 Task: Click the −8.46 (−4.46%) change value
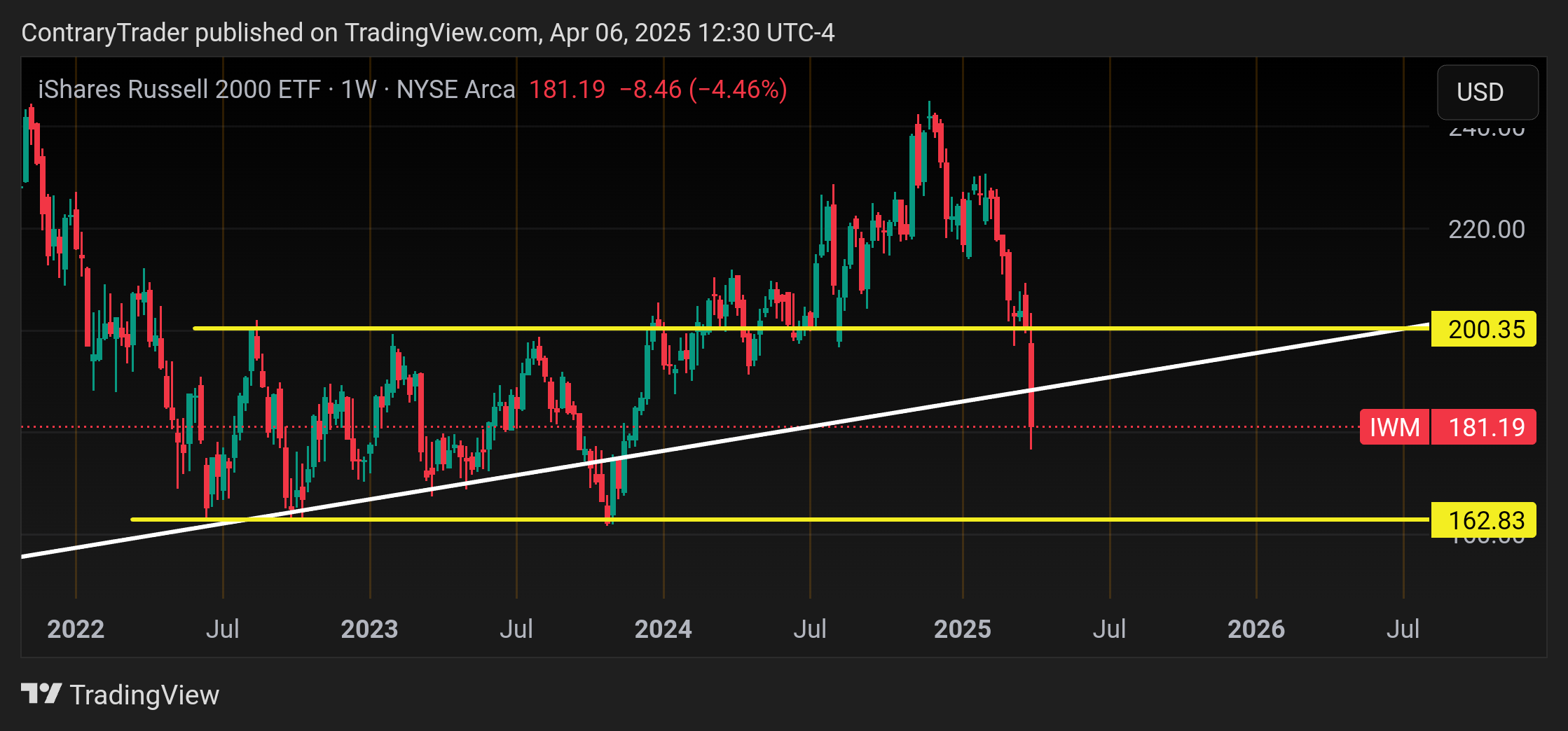point(703,90)
